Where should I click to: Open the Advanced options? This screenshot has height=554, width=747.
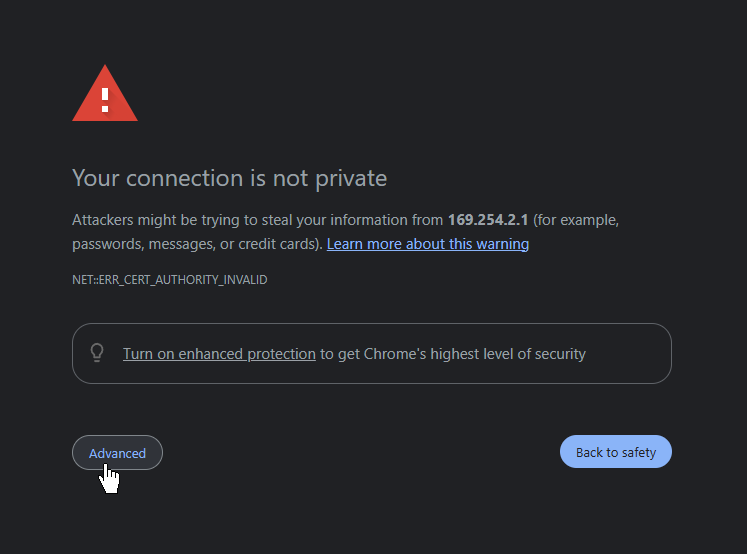[117, 453]
